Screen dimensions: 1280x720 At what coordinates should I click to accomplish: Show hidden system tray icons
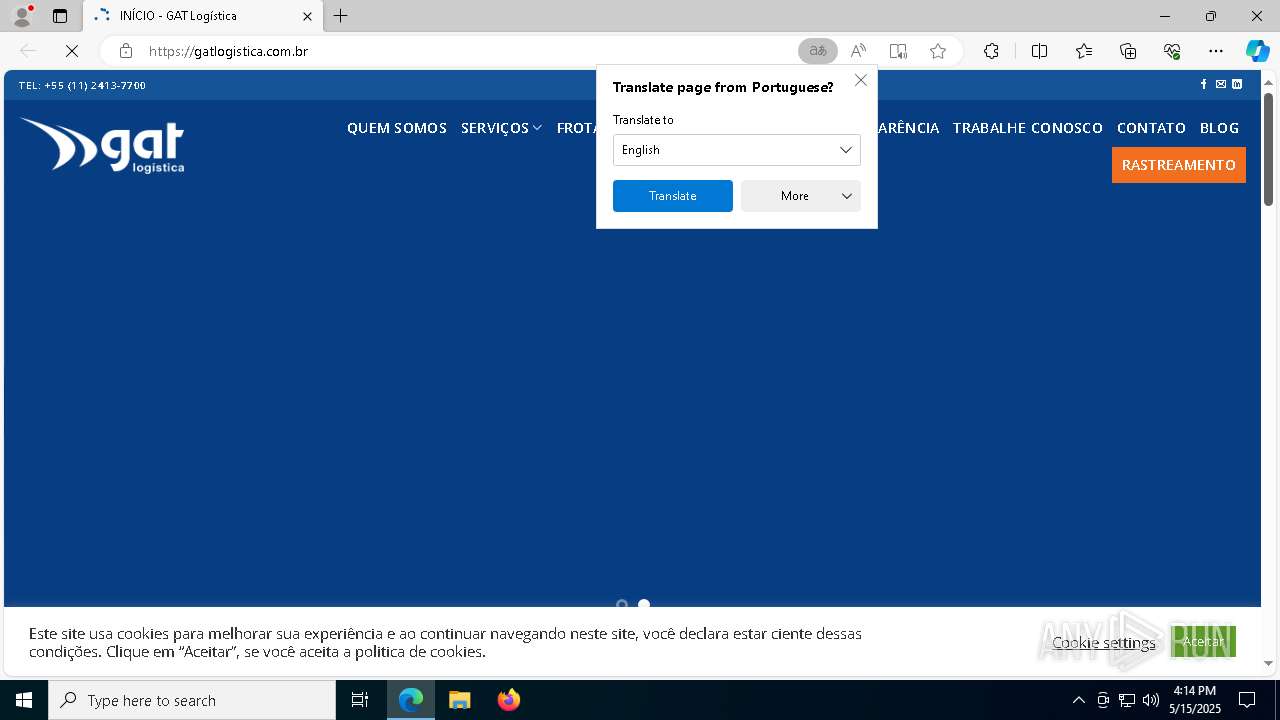(1078, 700)
